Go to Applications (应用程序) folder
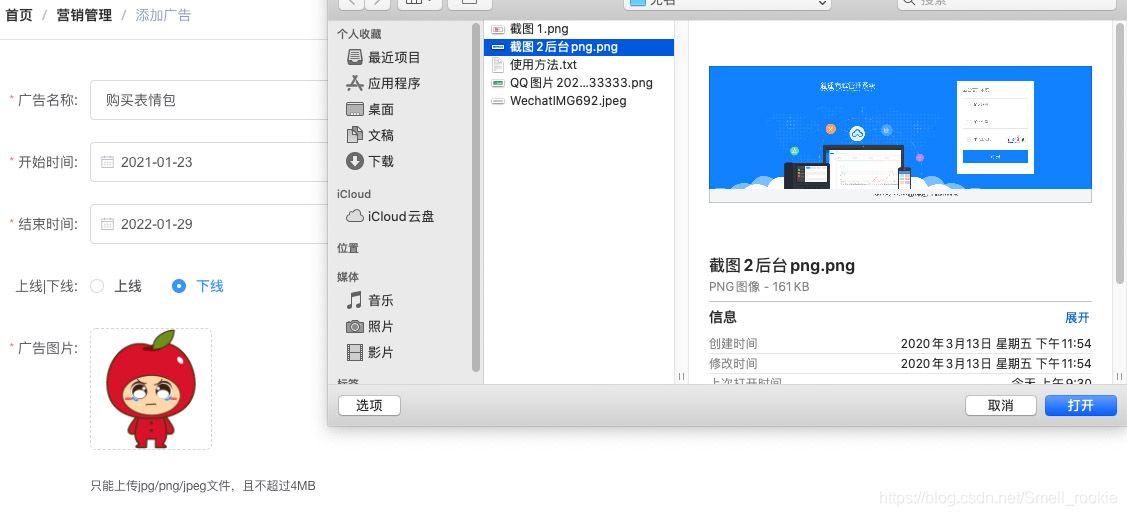Image resolution: width=1127 pixels, height=516 pixels. tap(393, 84)
